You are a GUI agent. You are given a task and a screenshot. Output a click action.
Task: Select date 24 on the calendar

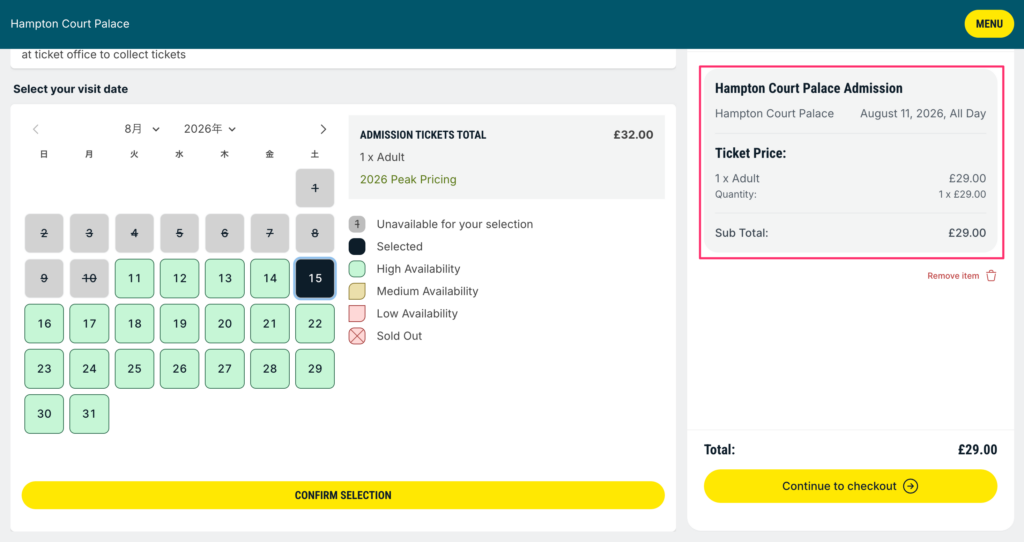[x=89, y=368]
